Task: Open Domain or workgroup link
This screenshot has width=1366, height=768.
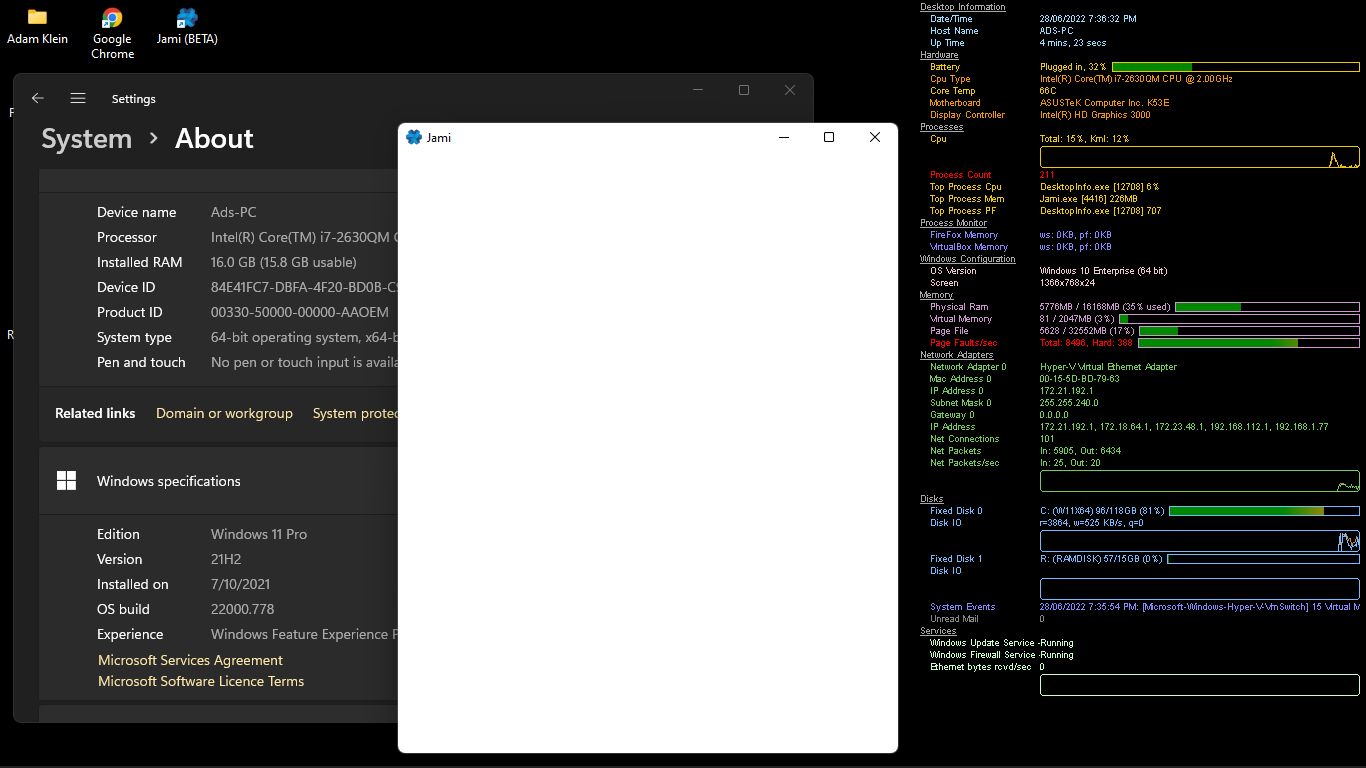Action: [224, 413]
